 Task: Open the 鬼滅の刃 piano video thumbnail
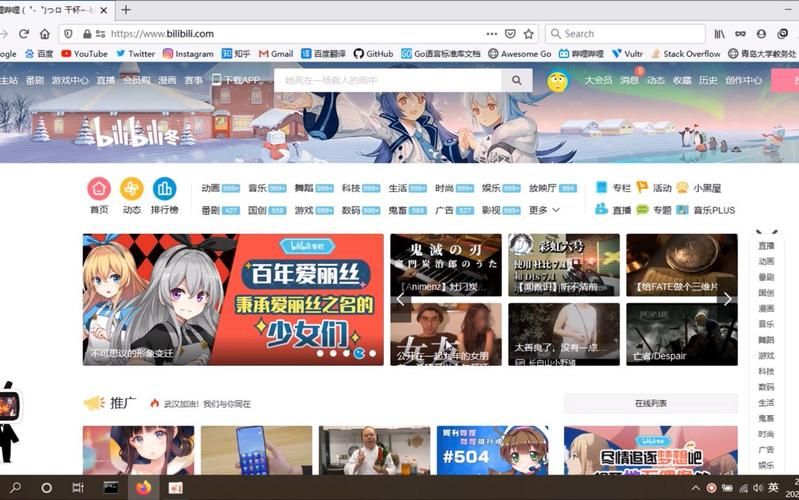pyautogui.click(x=446, y=265)
